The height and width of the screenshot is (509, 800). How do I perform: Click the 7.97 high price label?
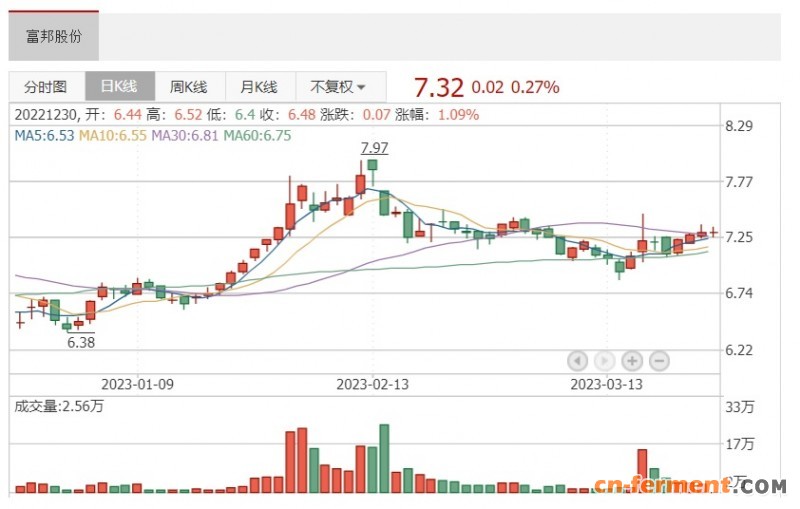tap(374, 148)
